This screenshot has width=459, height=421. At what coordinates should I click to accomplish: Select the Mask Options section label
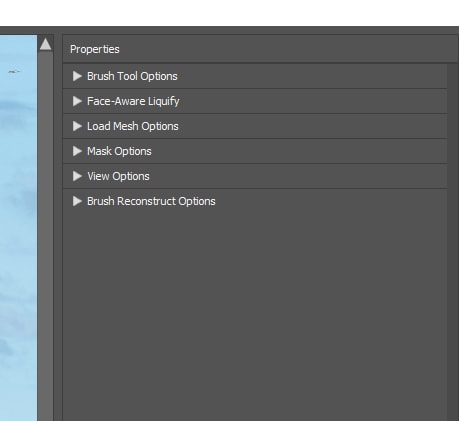pos(119,151)
